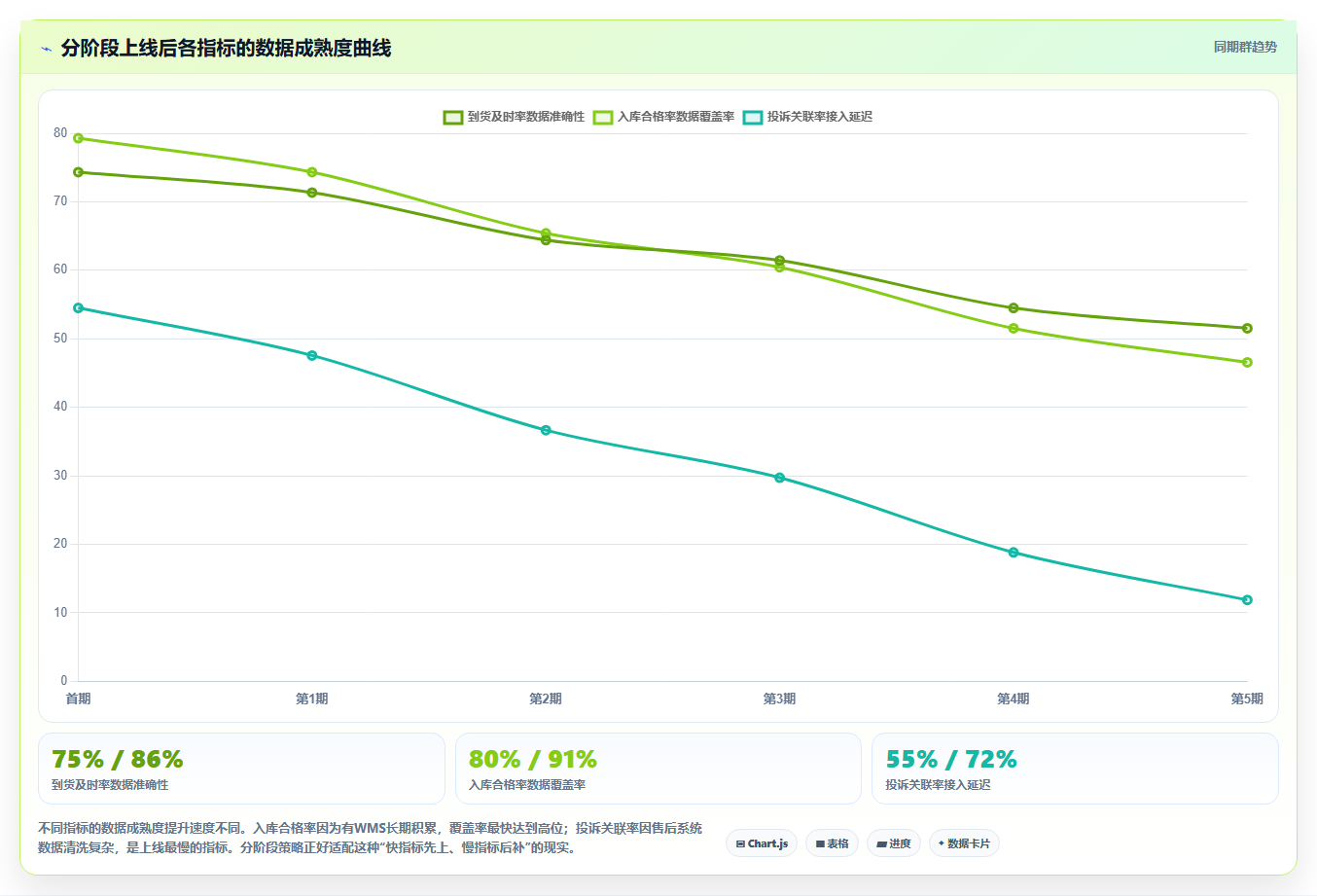Screen dimensions: 1317x896
Task: Click the 第3期 point on the teal line
Action: coord(779,478)
